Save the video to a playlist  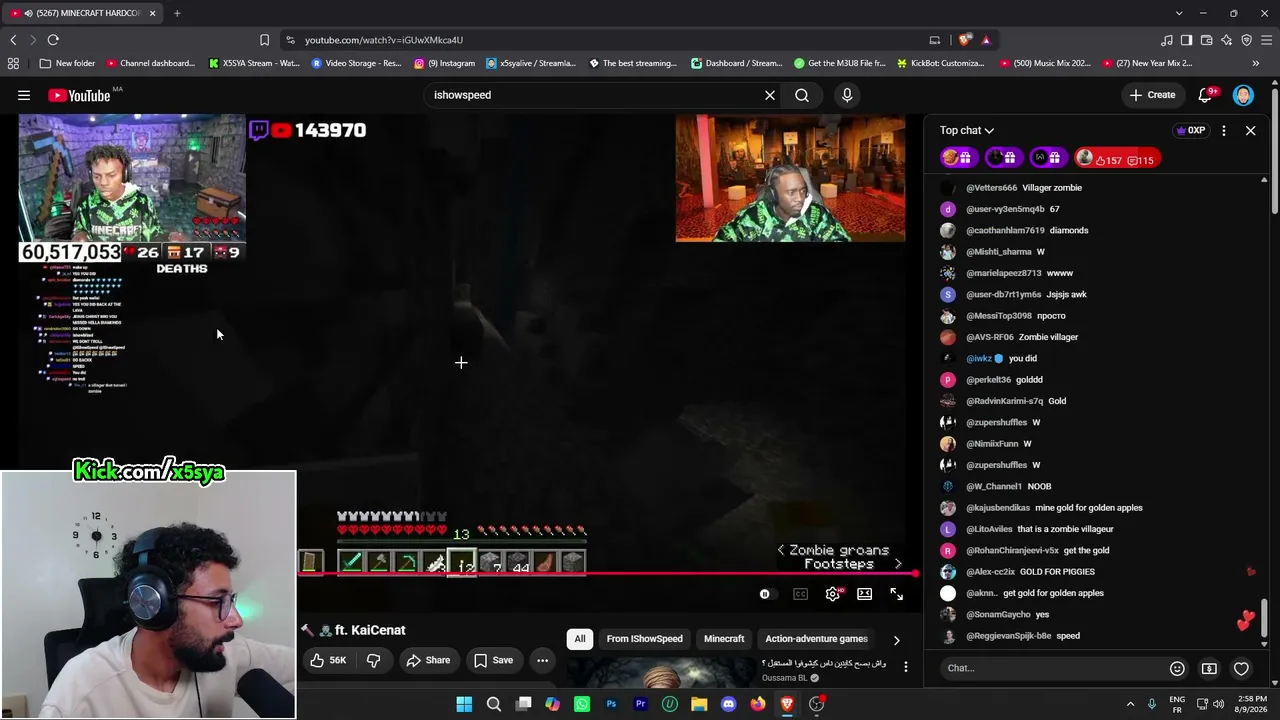(494, 660)
